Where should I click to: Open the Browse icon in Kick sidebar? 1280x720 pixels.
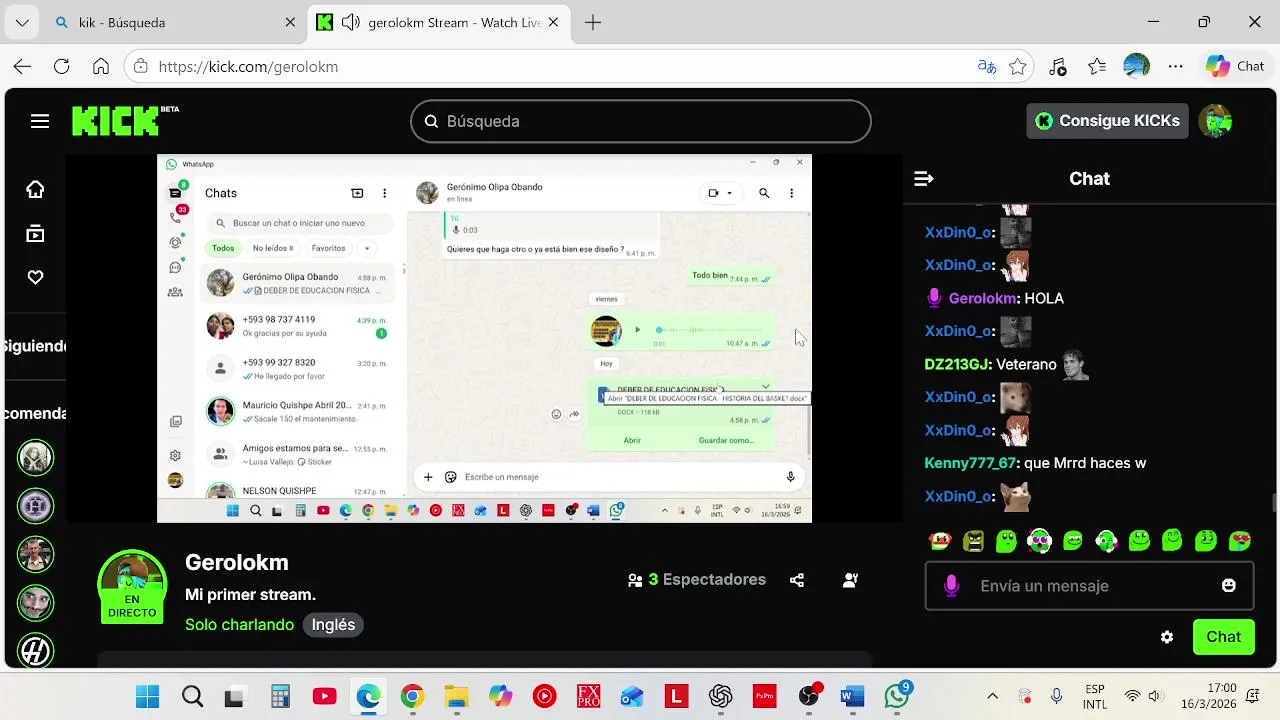36,234
